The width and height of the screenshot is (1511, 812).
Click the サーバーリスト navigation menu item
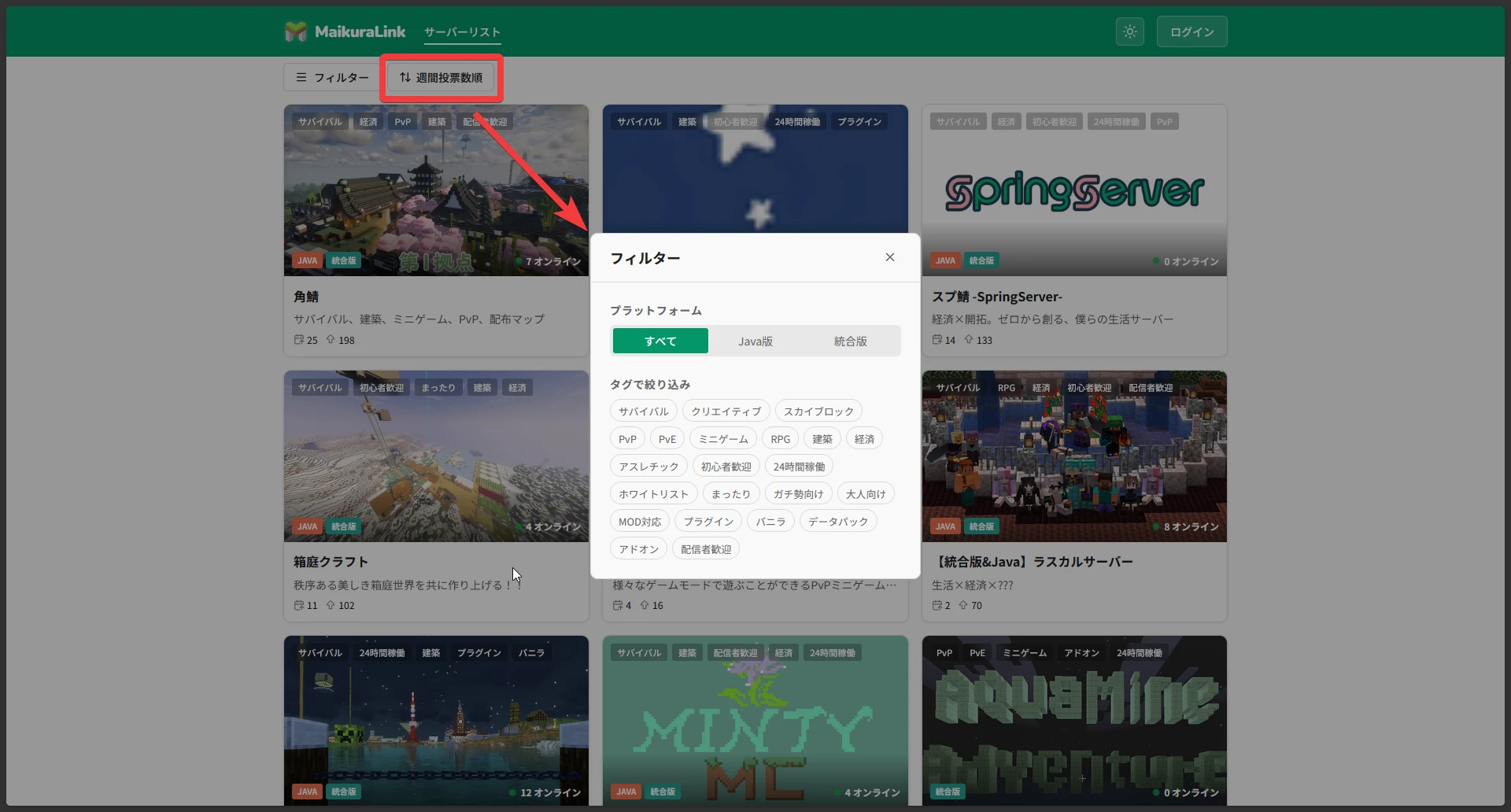tap(461, 32)
